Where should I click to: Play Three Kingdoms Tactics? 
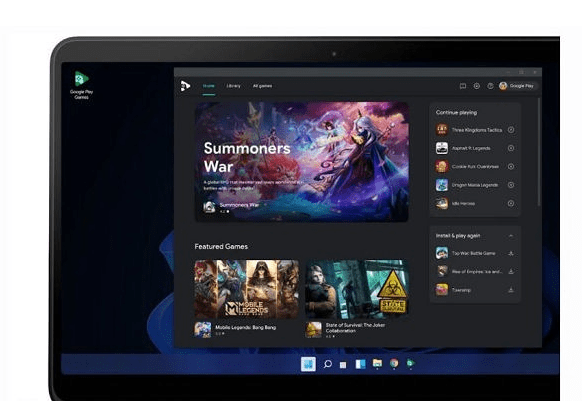(511, 130)
